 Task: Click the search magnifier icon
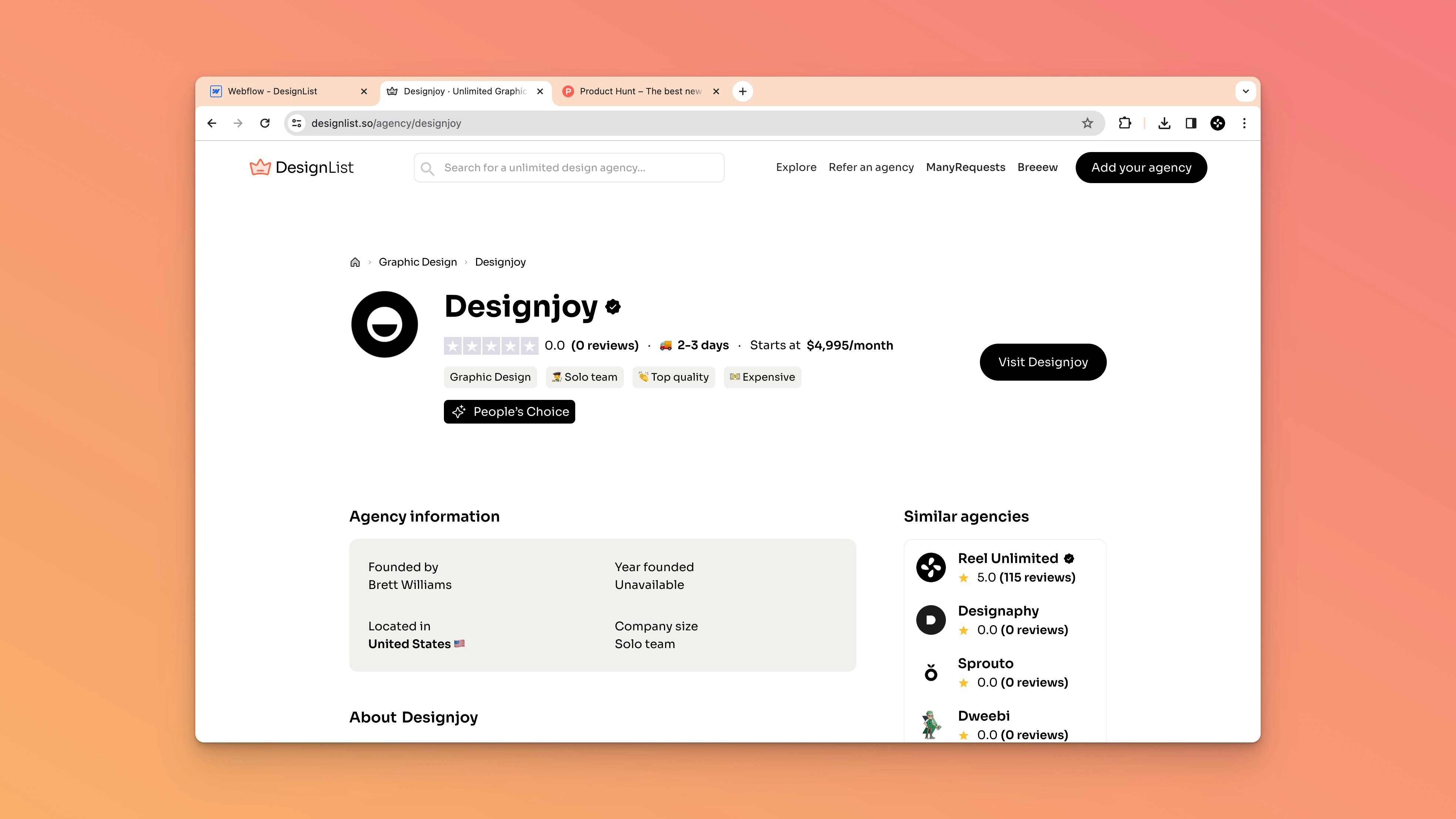point(428,168)
